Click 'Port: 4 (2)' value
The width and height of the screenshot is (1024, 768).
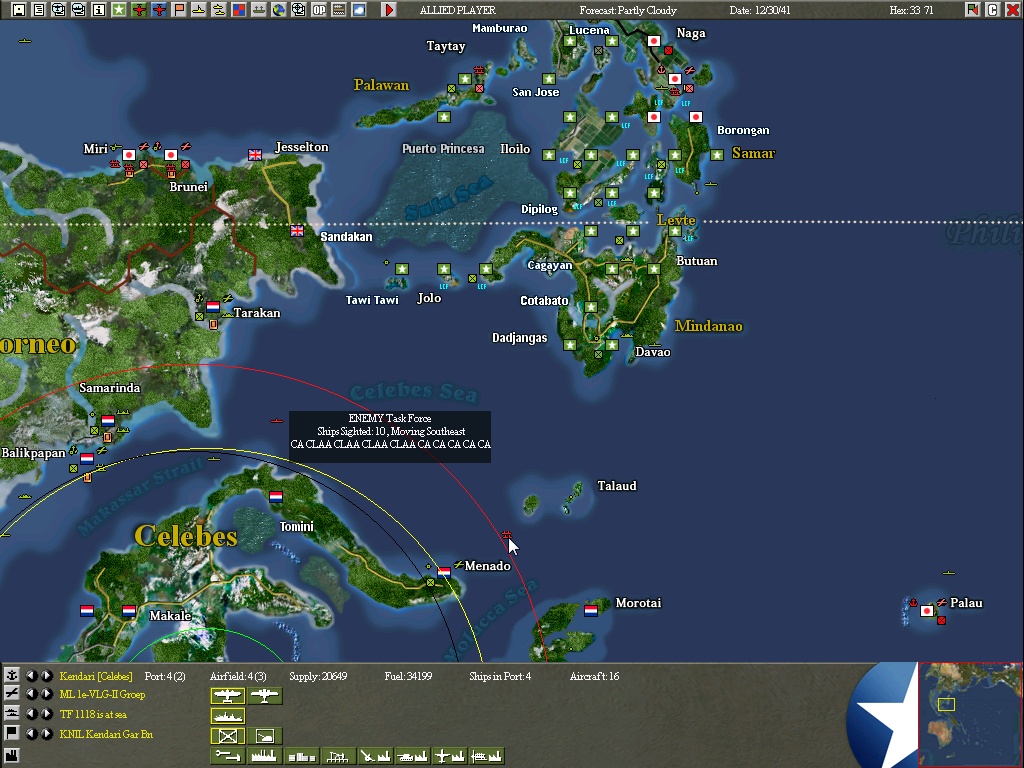point(165,676)
